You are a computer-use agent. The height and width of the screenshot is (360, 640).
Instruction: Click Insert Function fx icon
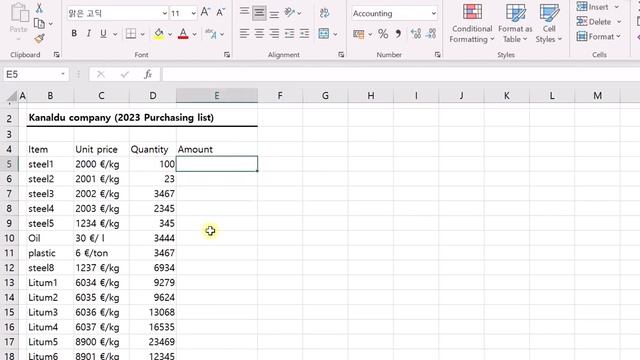click(x=148, y=74)
